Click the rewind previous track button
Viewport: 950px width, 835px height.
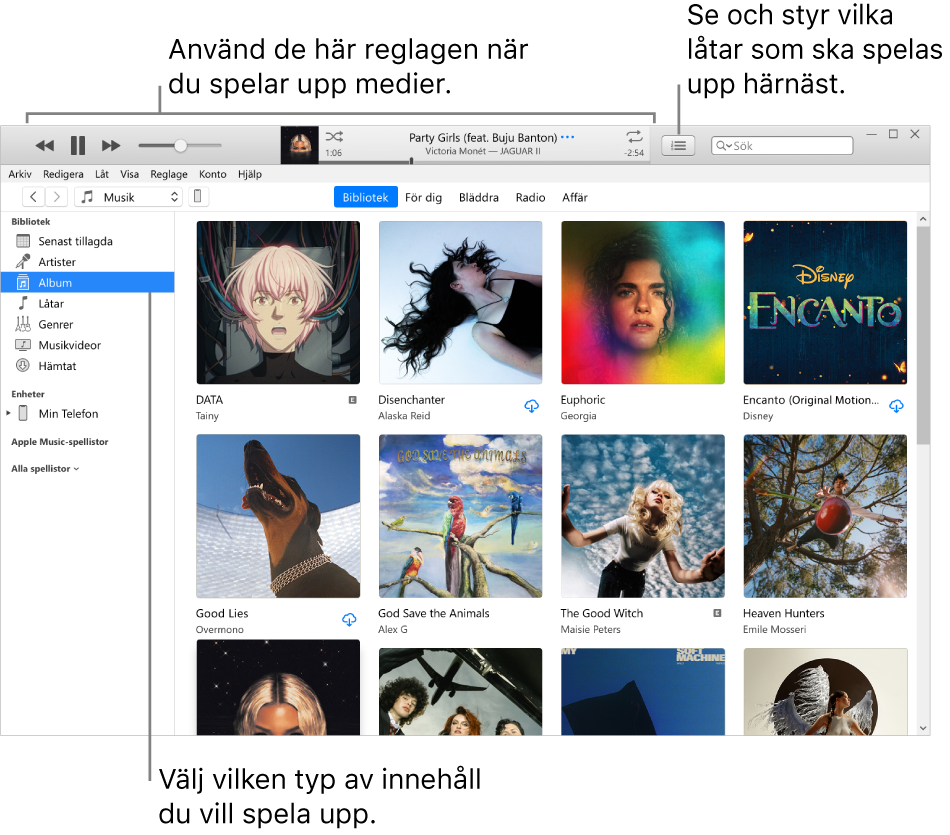pyautogui.click(x=45, y=146)
